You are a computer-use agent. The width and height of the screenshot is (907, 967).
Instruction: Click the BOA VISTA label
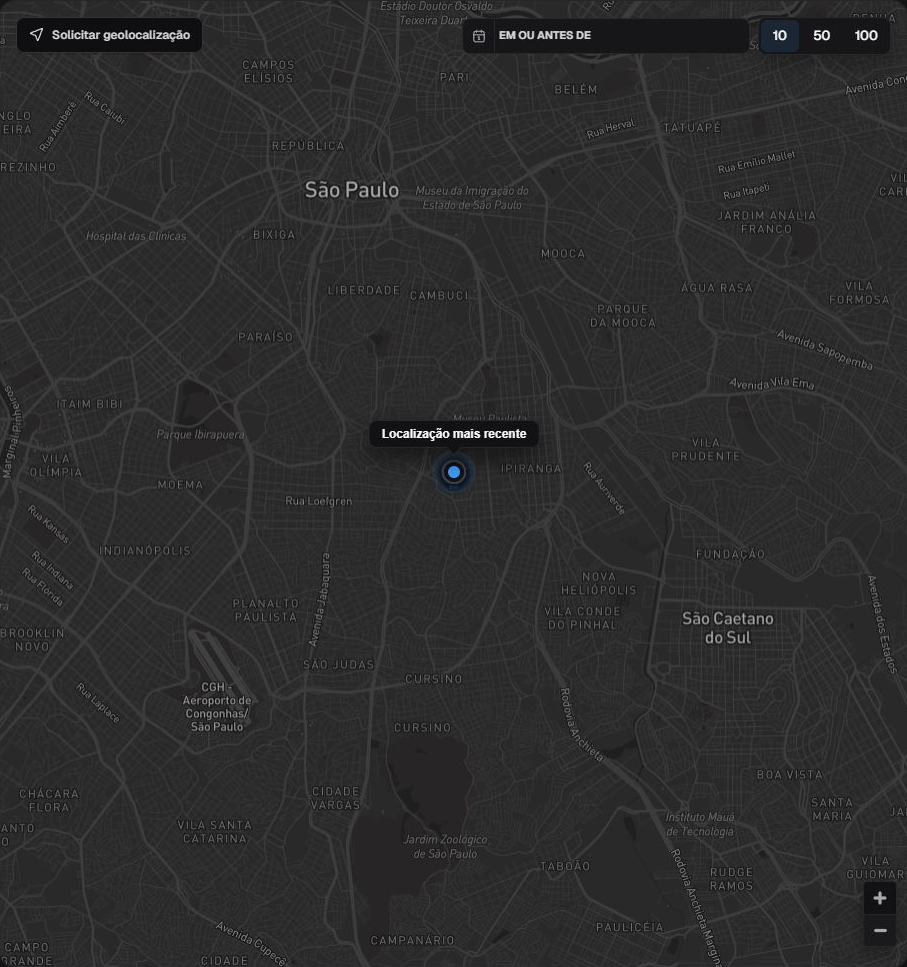[x=790, y=774]
